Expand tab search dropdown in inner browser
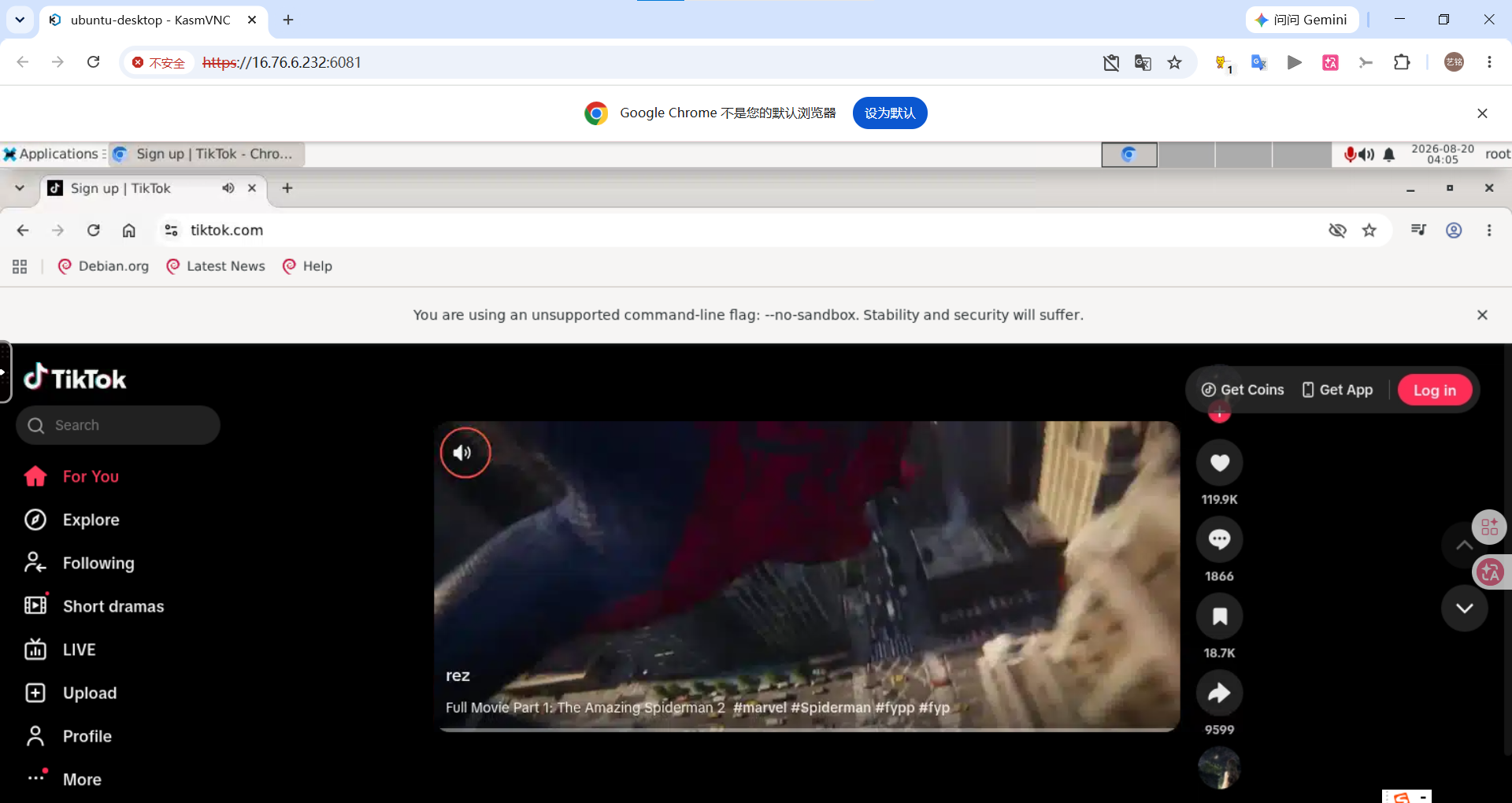The image size is (1512, 803). point(20,188)
